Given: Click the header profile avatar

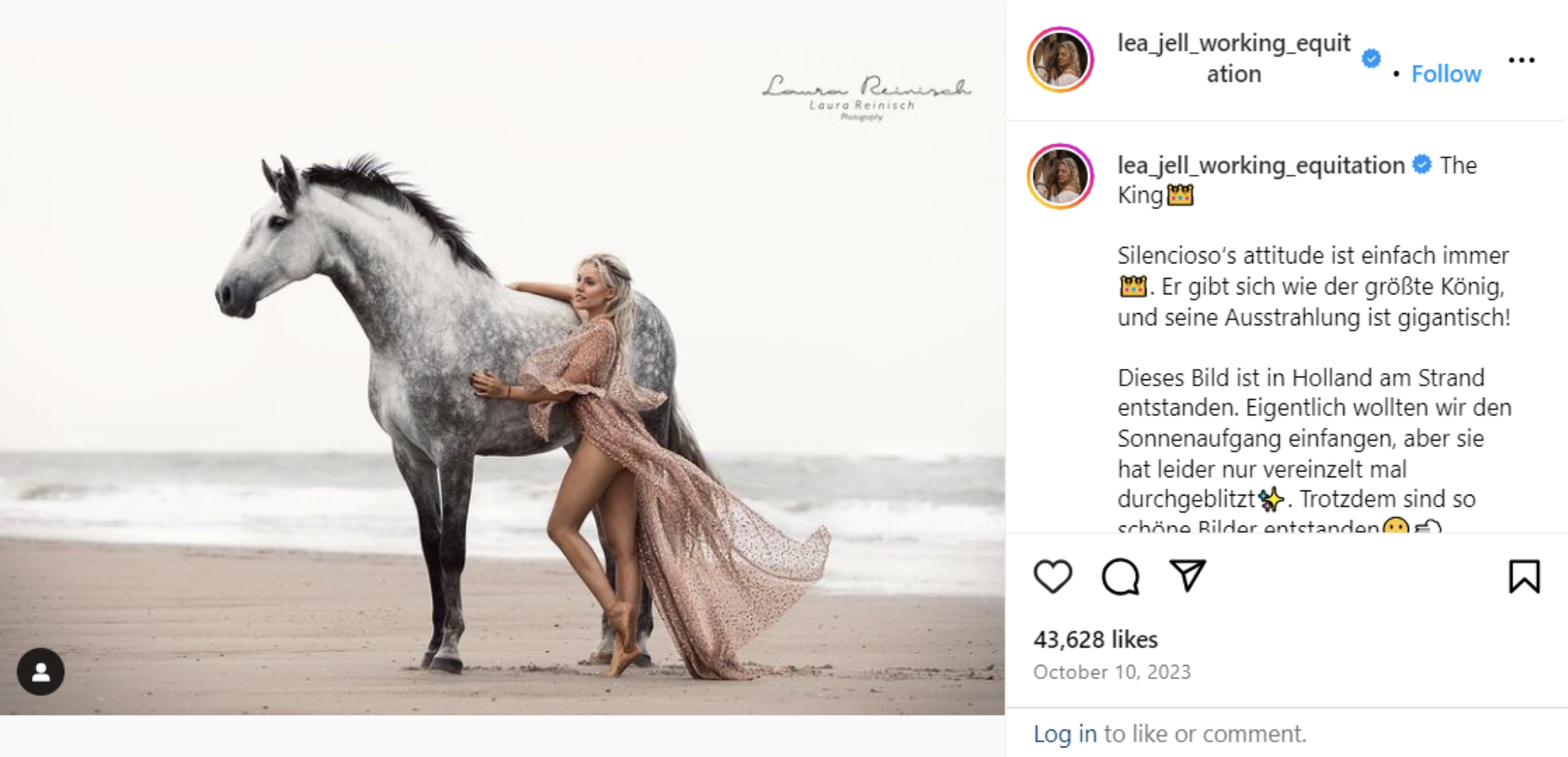Looking at the screenshot, I should pos(1060,59).
